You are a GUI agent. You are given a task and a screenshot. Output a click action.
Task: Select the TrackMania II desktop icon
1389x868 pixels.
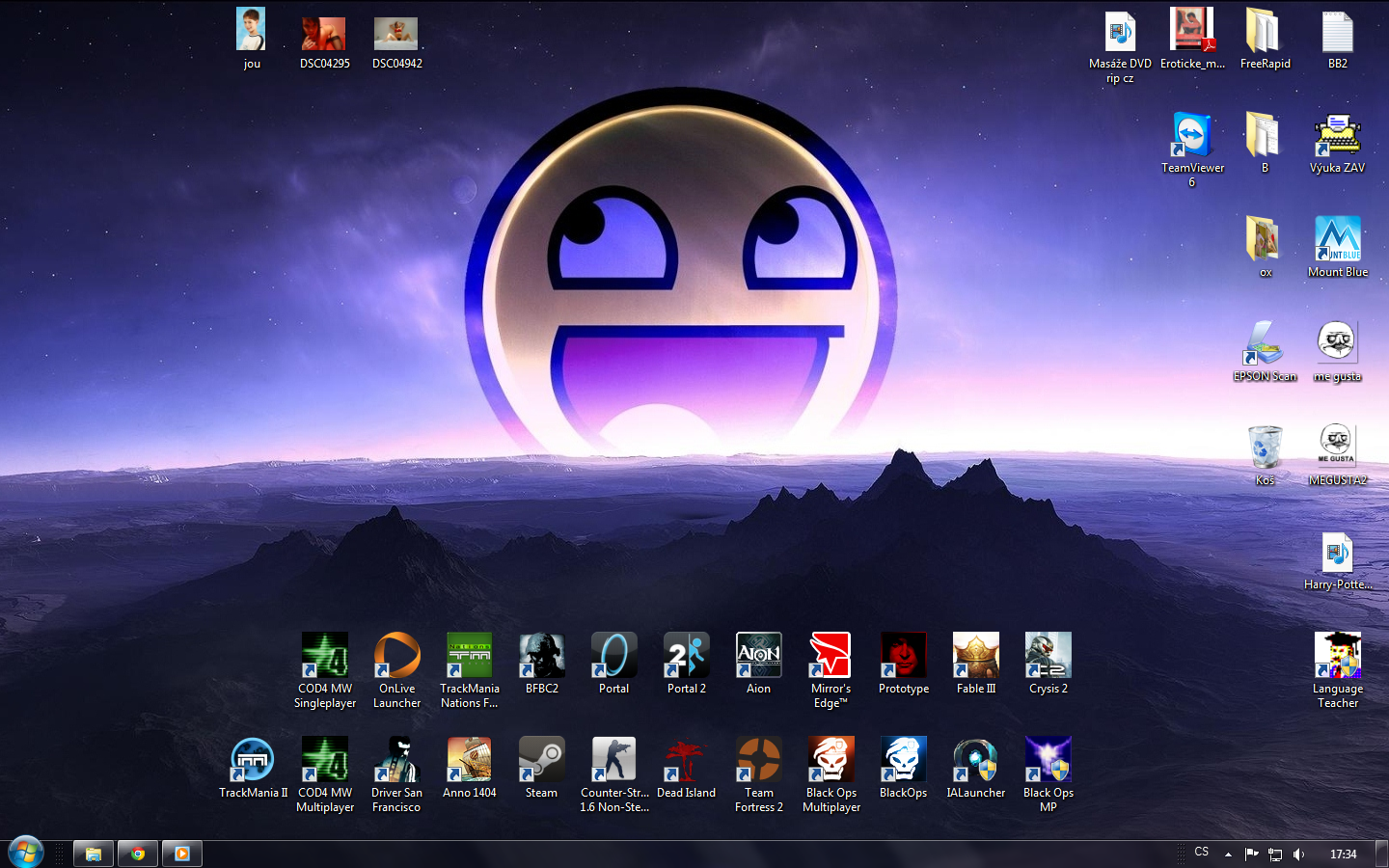tap(253, 768)
